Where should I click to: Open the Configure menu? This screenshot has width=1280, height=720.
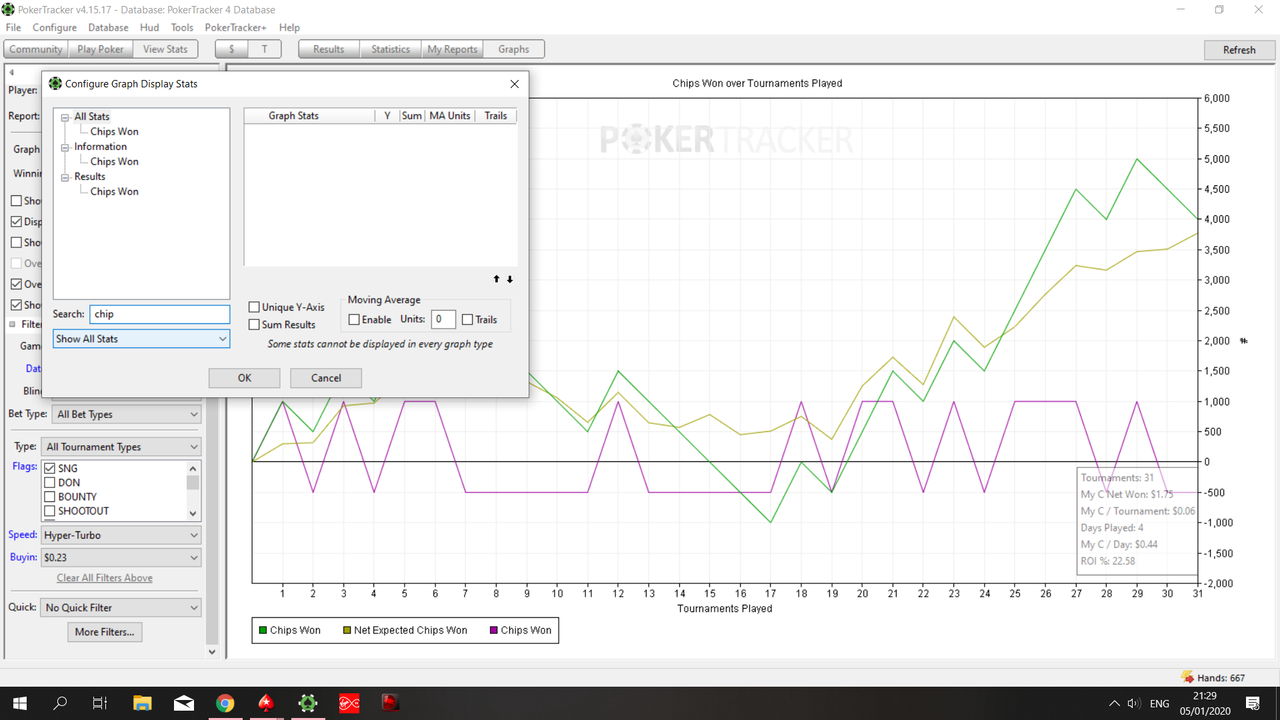[x=54, y=28]
